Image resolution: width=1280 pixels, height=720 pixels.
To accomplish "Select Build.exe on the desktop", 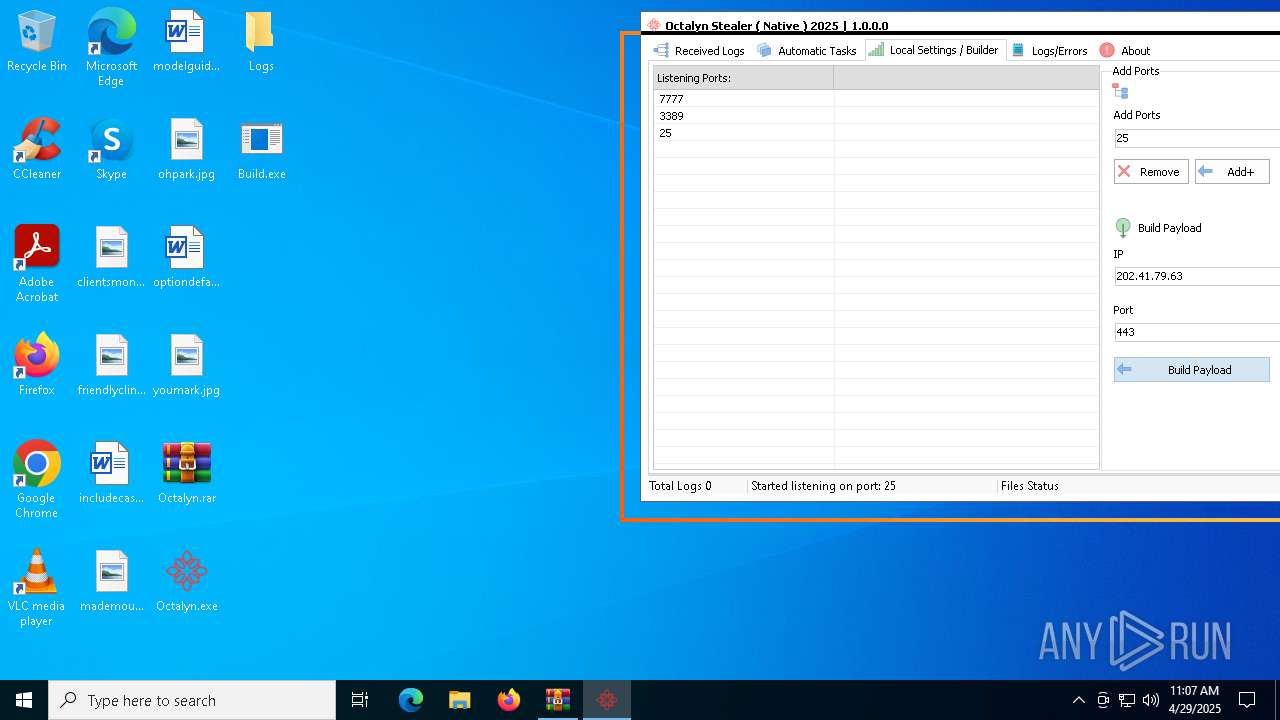I will point(261,150).
